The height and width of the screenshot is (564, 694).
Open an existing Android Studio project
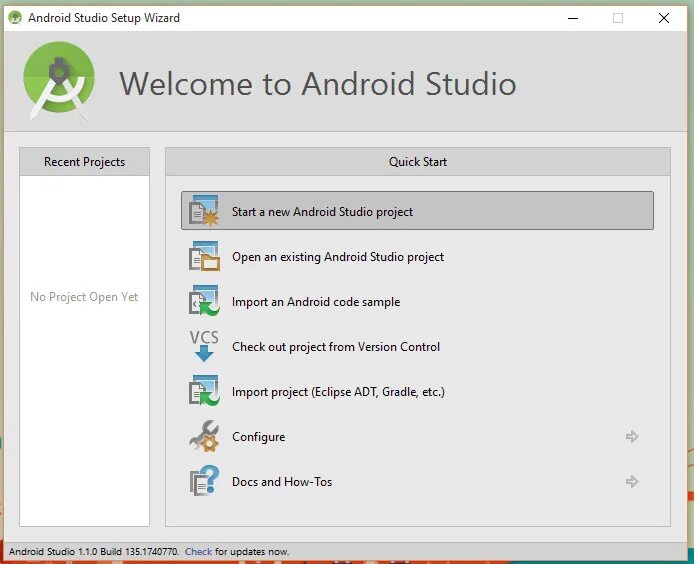tap(338, 257)
